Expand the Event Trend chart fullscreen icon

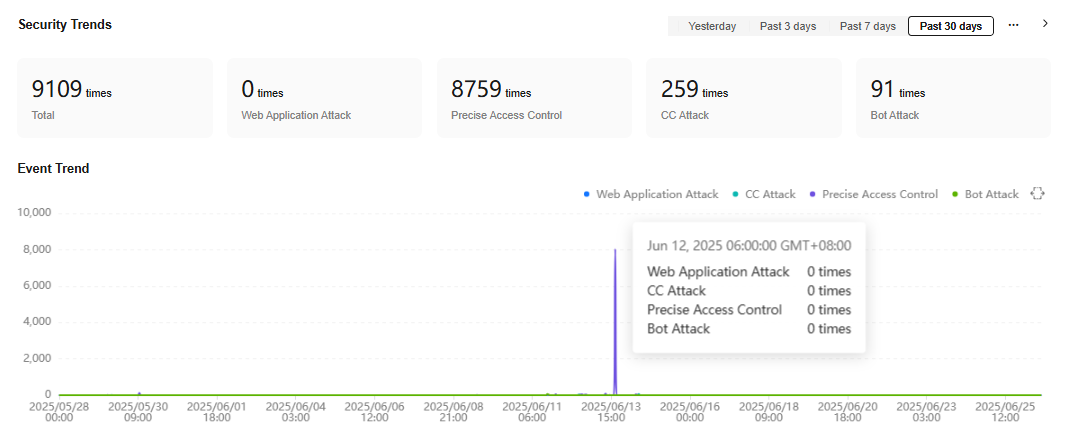[1037, 194]
